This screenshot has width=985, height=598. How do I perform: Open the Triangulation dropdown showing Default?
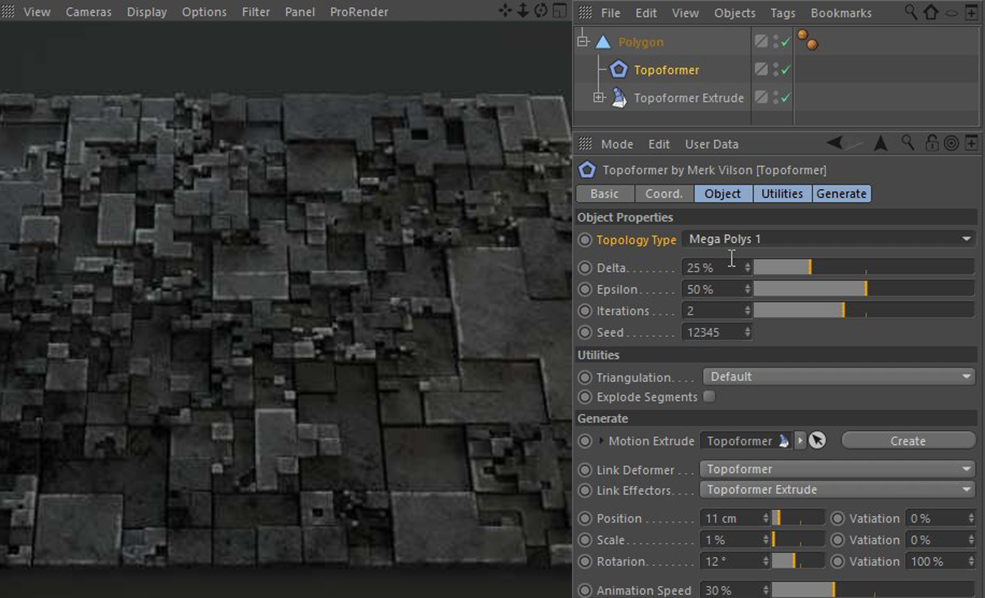pos(838,376)
